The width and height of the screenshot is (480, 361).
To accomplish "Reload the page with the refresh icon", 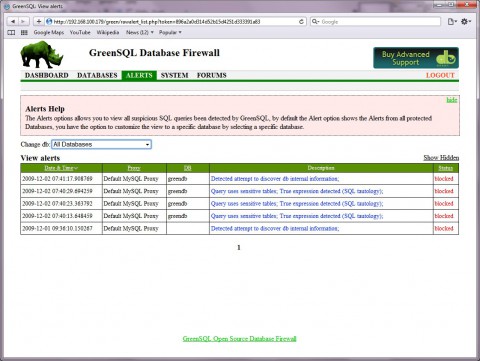I will click(x=301, y=22).
